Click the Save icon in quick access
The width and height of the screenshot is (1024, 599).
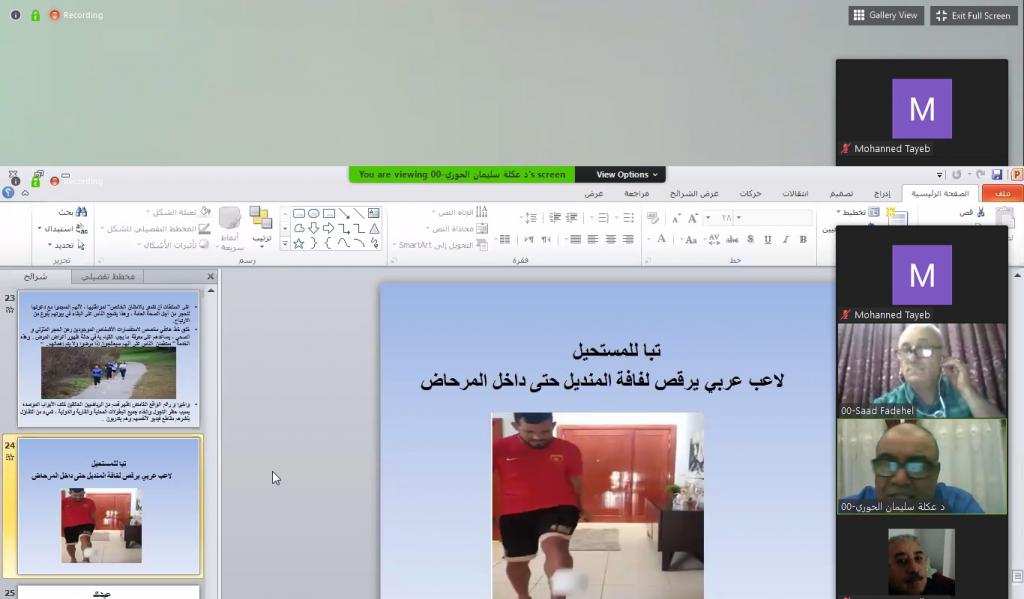(x=996, y=174)
